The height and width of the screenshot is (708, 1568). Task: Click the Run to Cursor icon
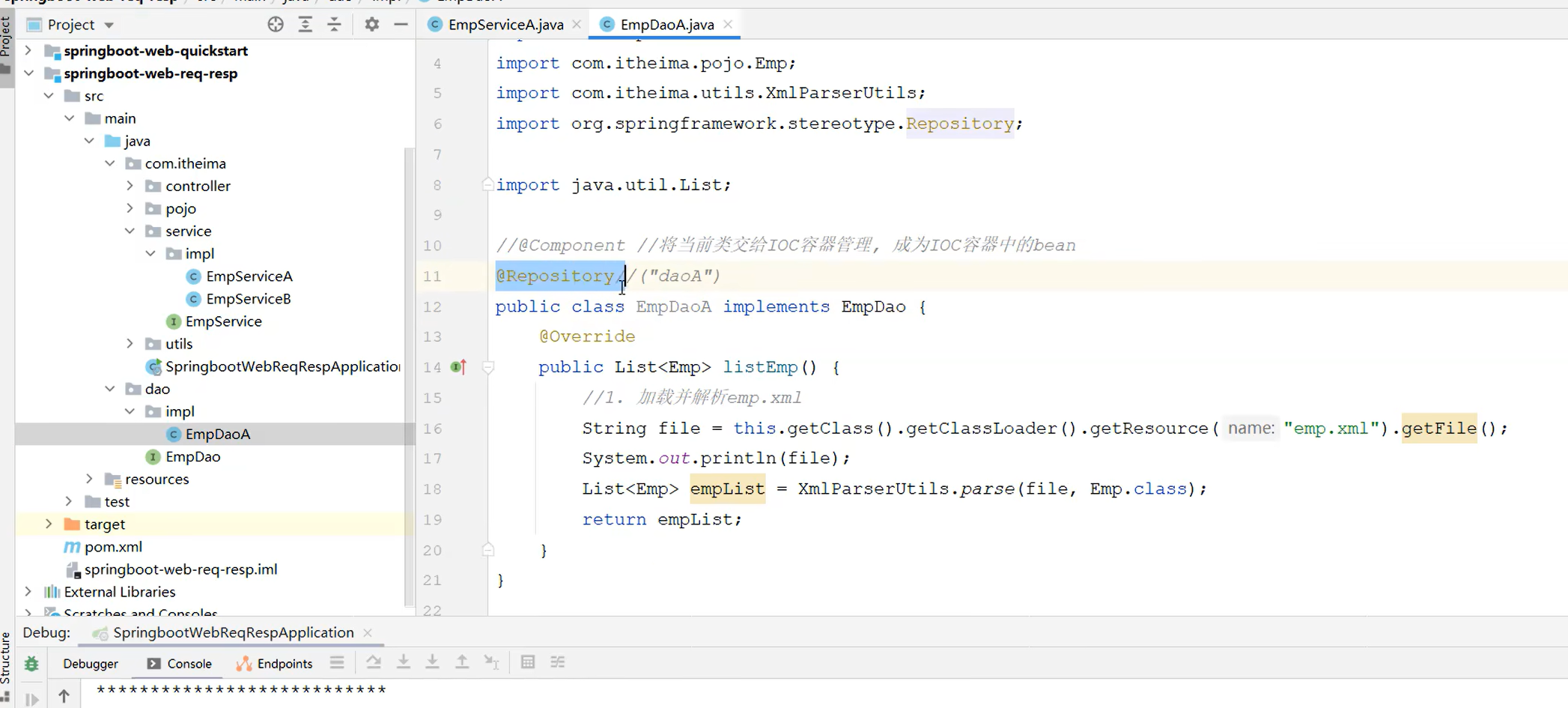(x=492, y=662)
